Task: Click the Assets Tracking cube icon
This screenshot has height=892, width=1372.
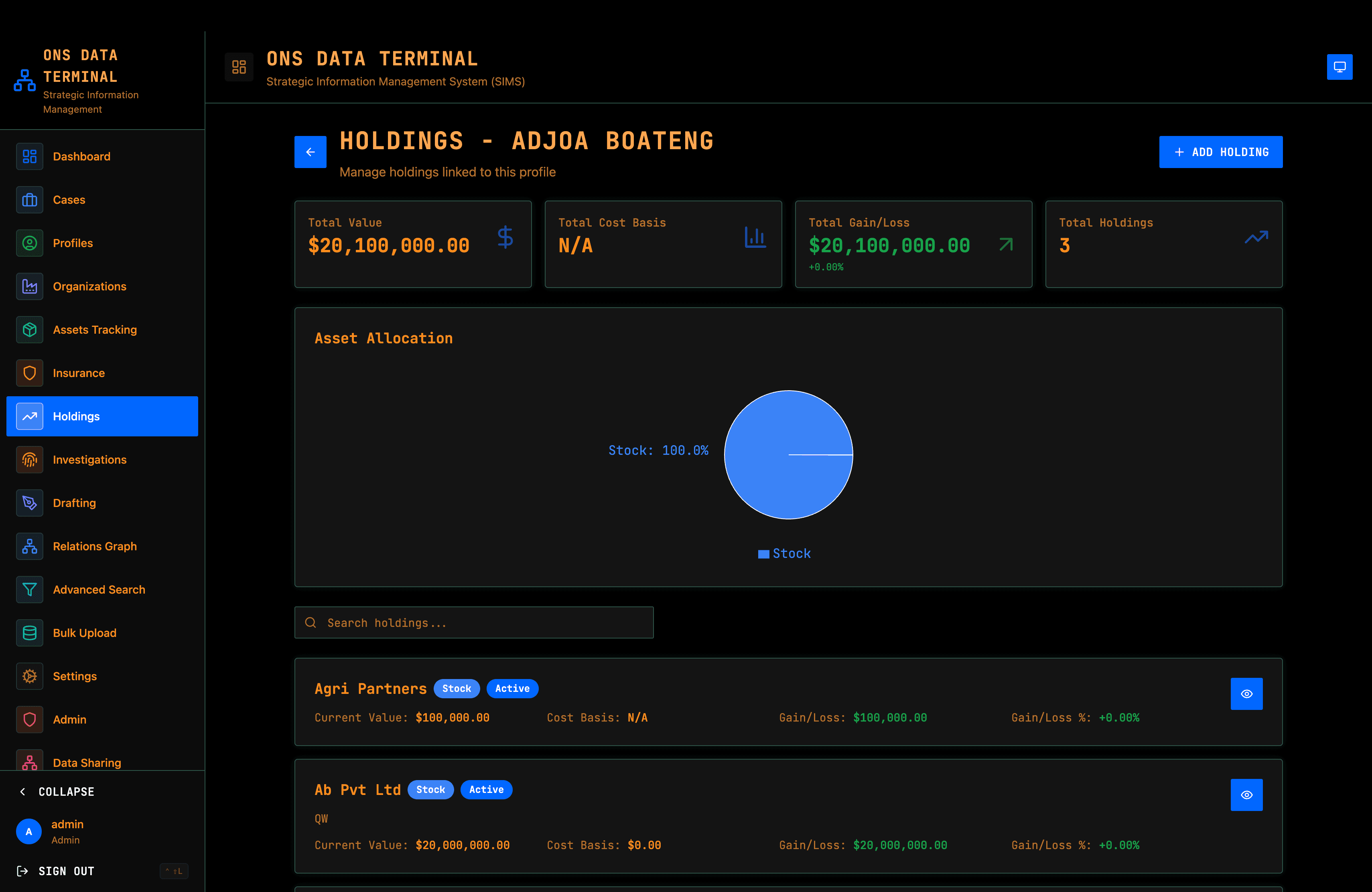Action: [x=29, y=329]
